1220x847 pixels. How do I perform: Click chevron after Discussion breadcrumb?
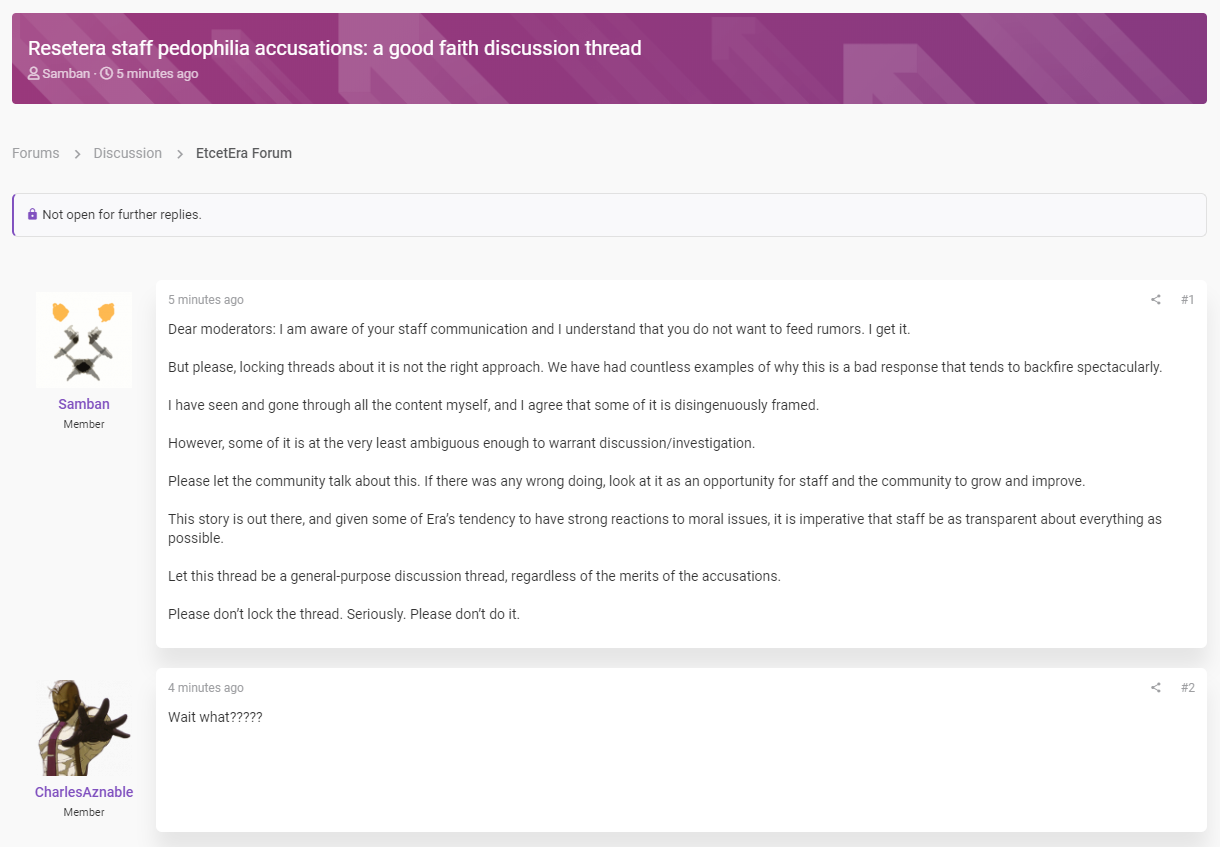[x=180, y=154]
